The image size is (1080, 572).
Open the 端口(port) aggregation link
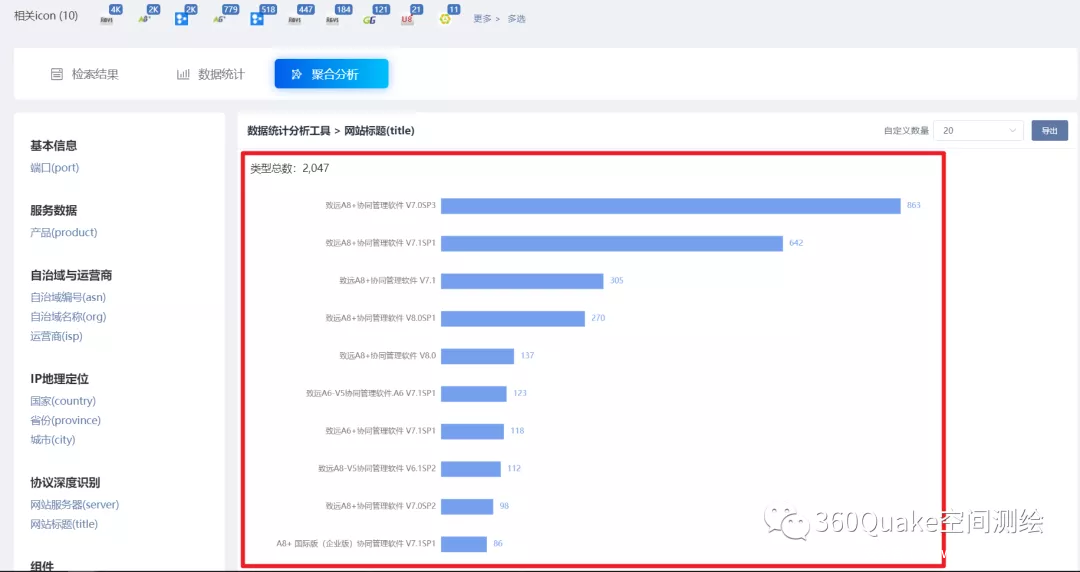55,168
